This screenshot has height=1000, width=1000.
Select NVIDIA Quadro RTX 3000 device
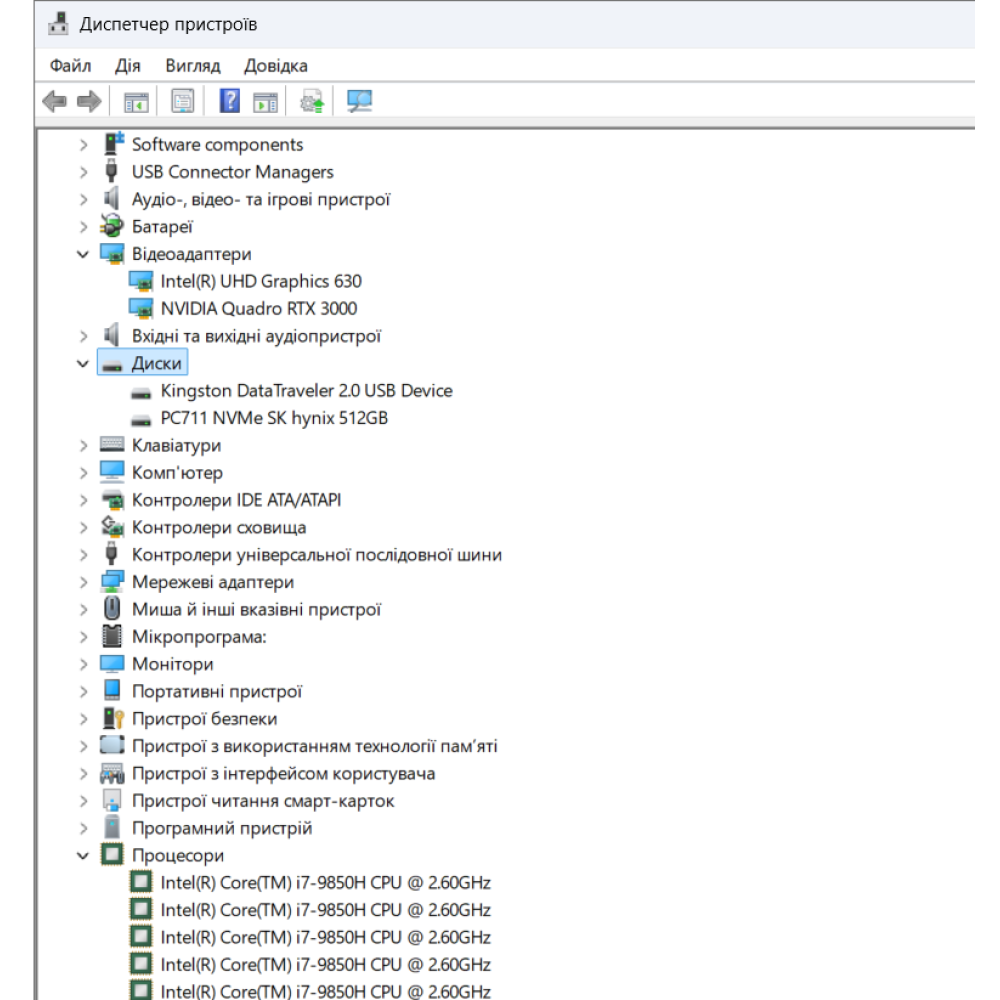[258, 309]
